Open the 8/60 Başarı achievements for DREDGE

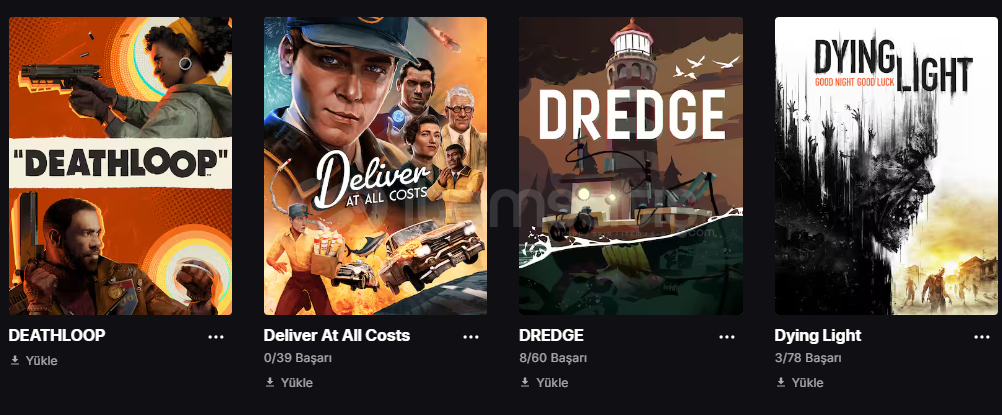coord(553,358)
